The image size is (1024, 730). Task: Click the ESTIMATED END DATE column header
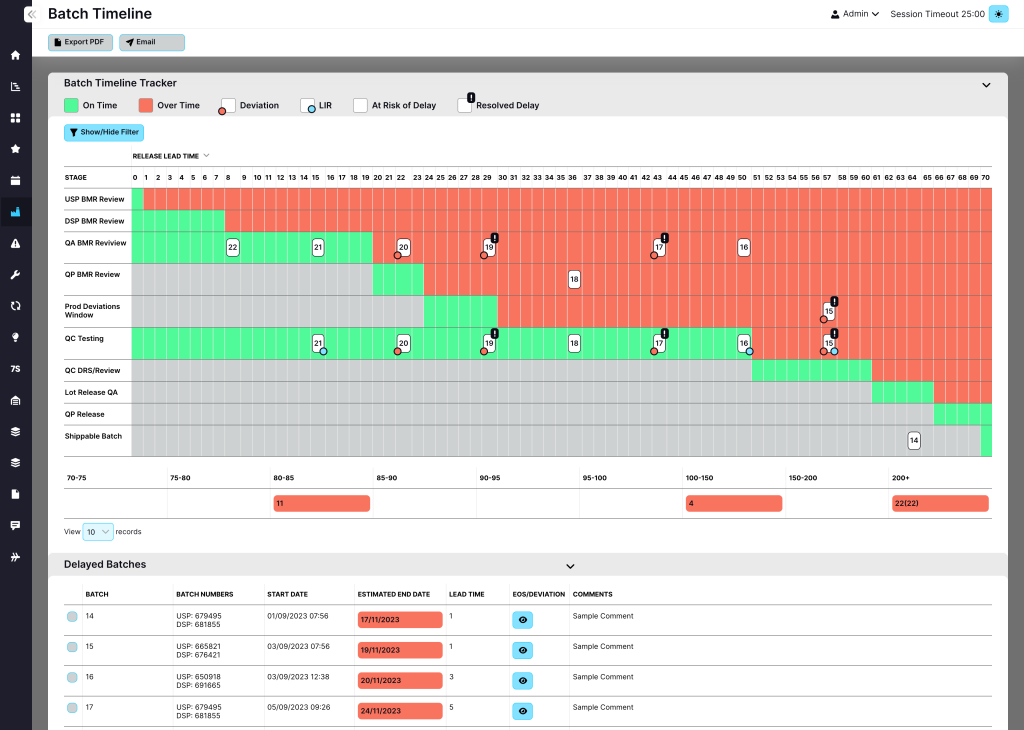pos(394,594)
